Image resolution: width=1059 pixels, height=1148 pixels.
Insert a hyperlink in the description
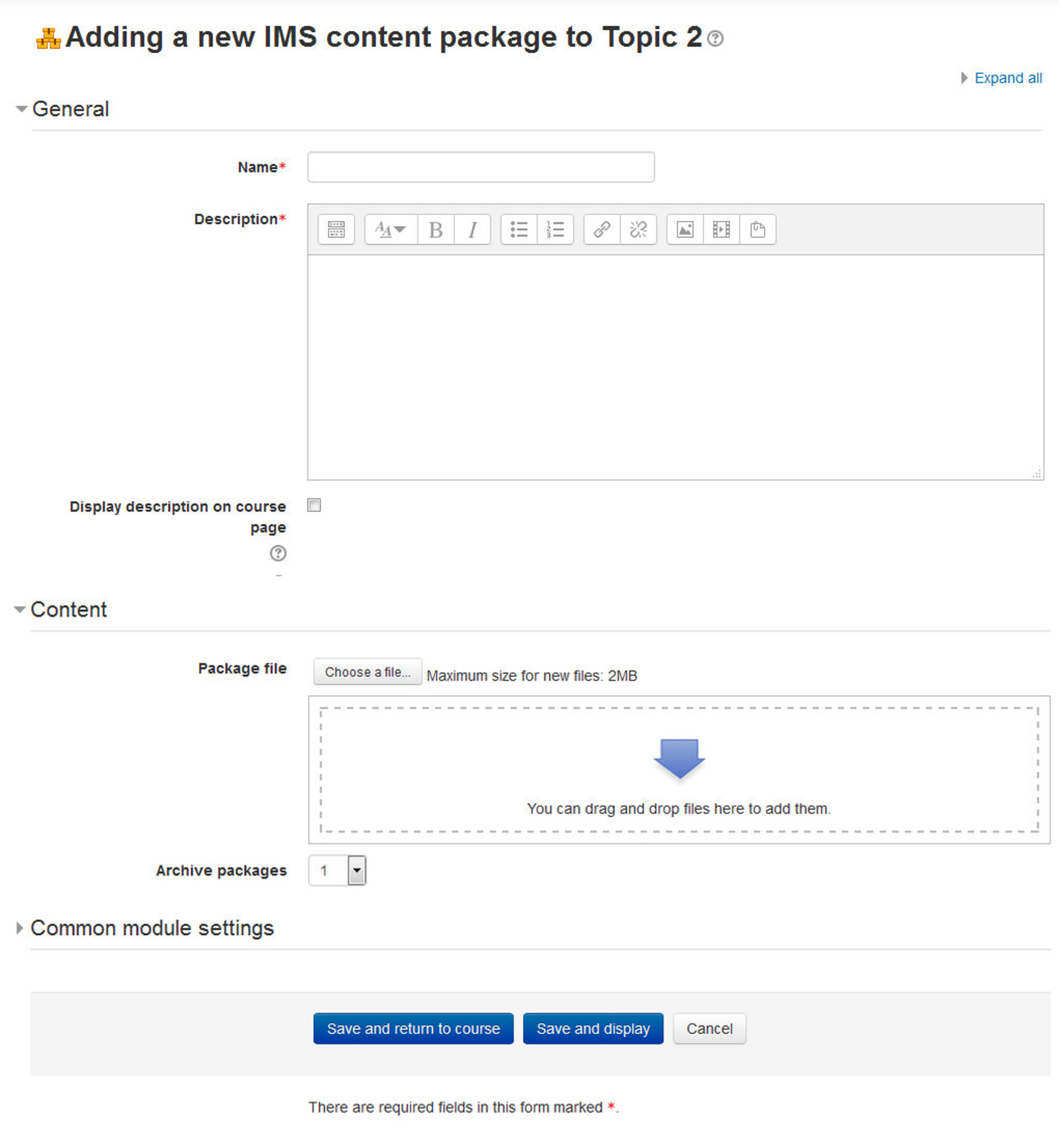click(601, 229)
